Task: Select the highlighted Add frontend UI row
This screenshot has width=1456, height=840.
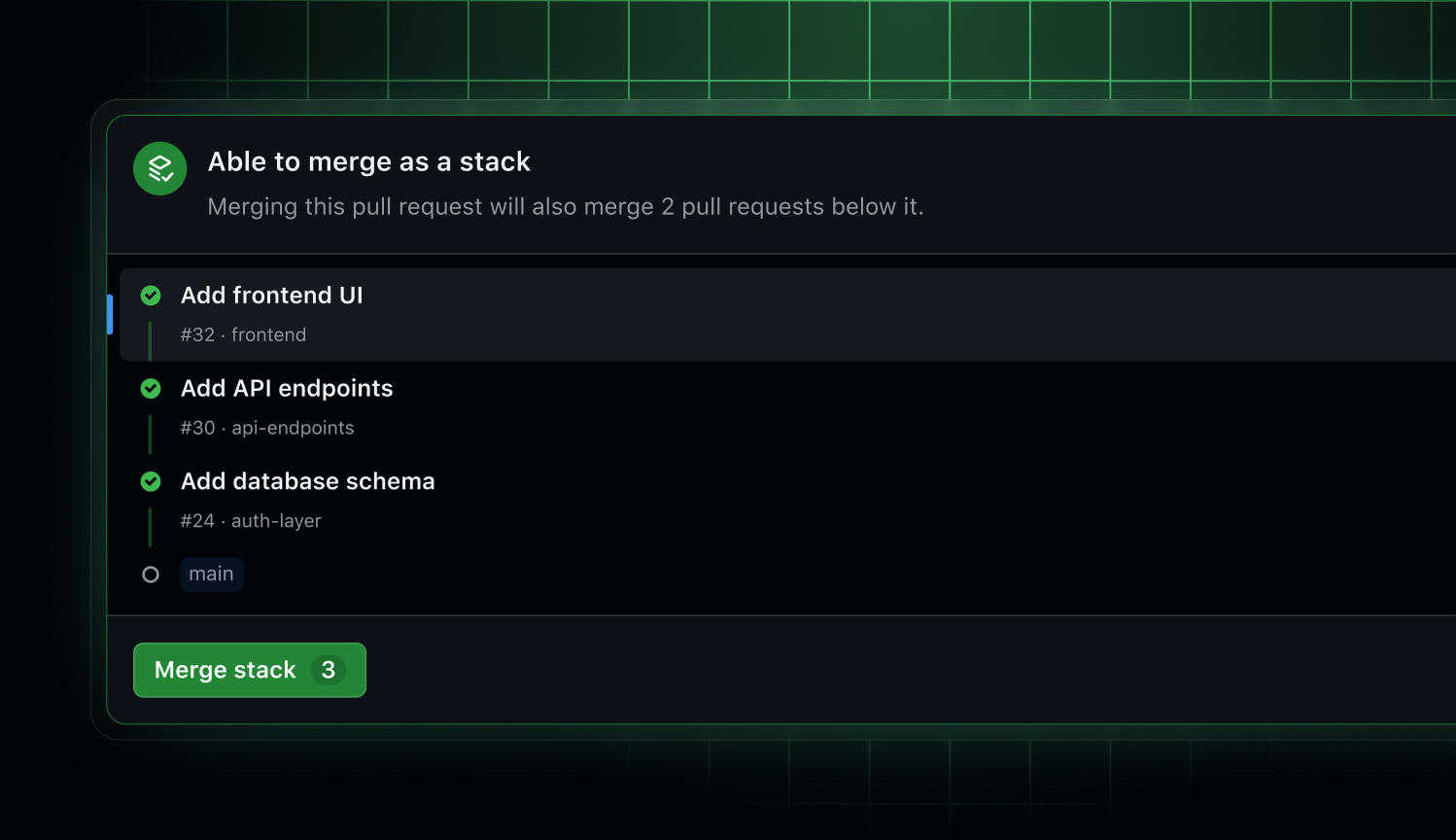Action: [787, 314]
